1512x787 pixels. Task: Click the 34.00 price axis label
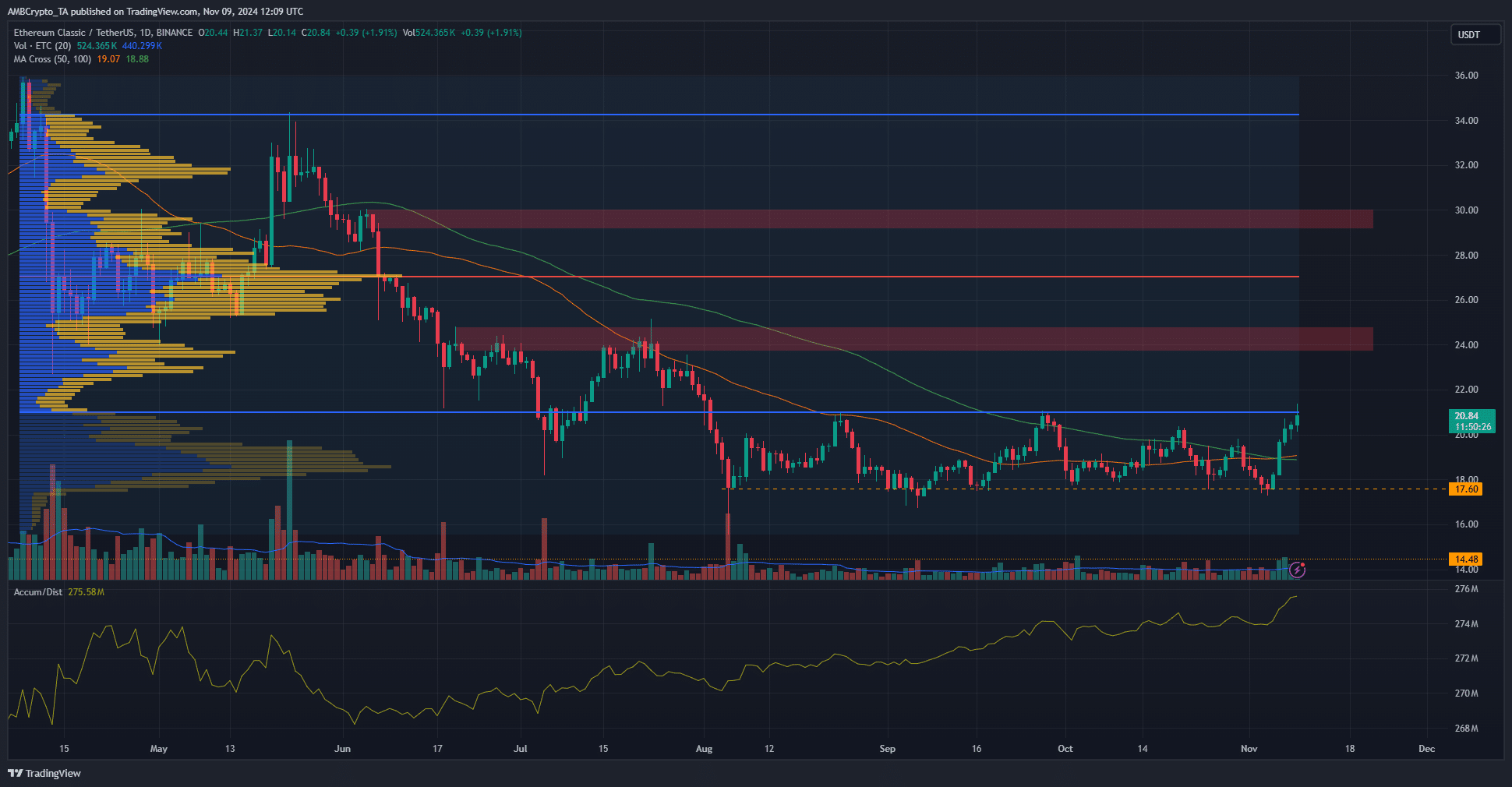pyautogui.click(x=1466, y=121)
